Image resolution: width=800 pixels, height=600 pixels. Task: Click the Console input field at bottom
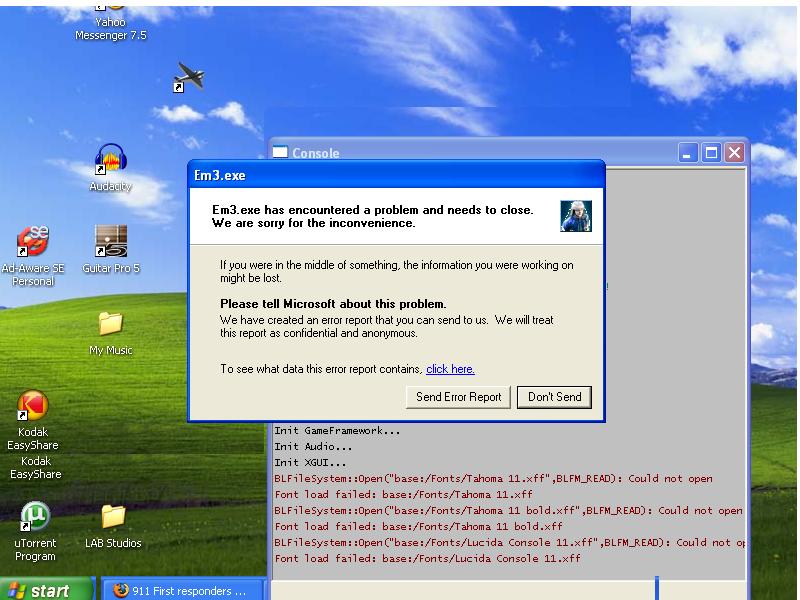(x=508, y=590)
